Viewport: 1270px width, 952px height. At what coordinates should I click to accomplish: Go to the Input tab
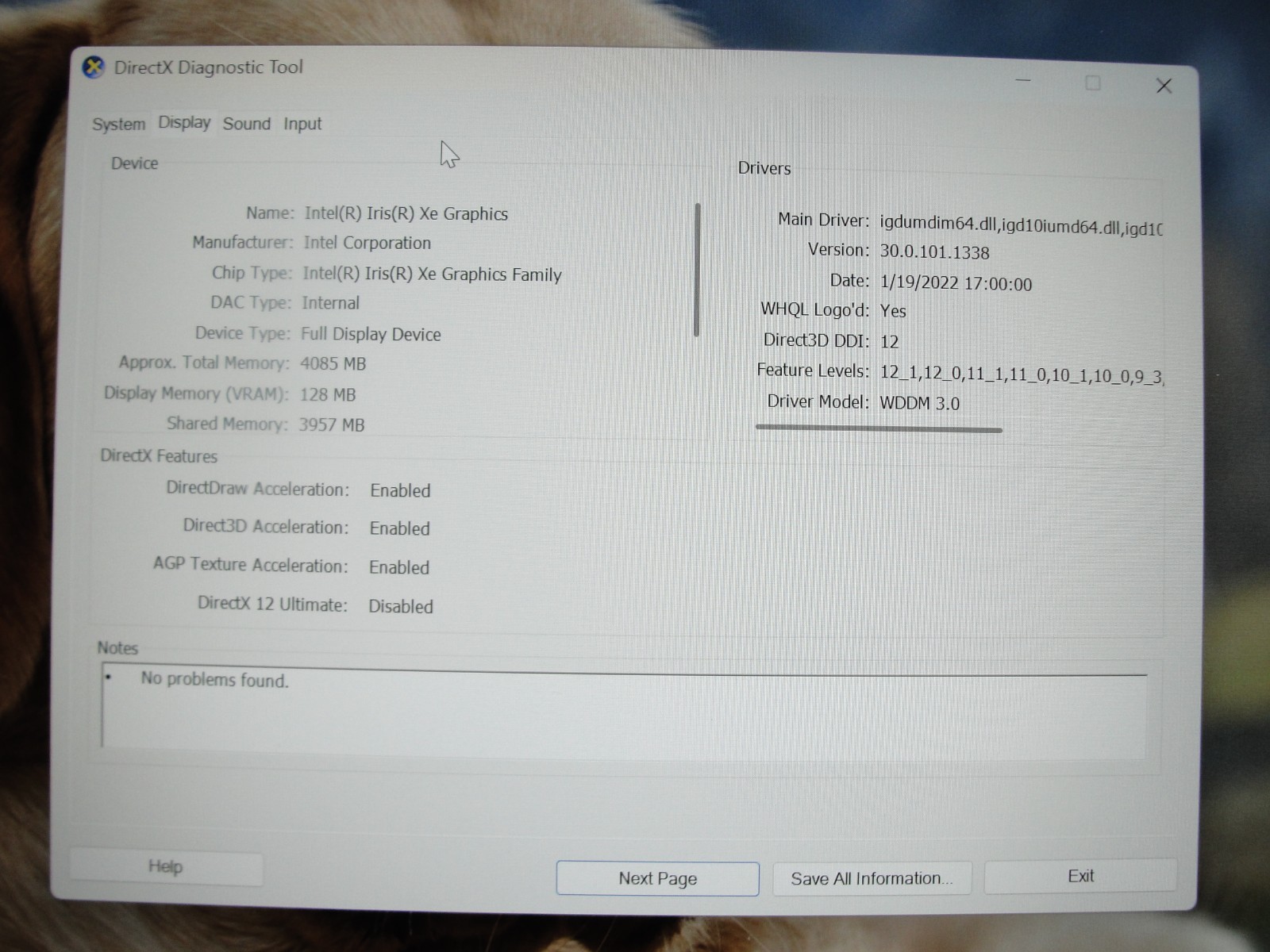[302, 124]
